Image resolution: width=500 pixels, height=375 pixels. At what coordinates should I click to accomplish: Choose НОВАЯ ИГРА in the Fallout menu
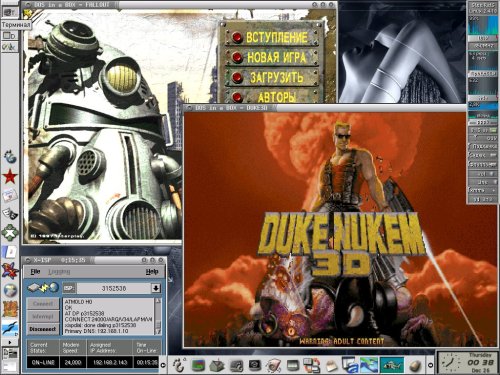click(x=276, y=57)
